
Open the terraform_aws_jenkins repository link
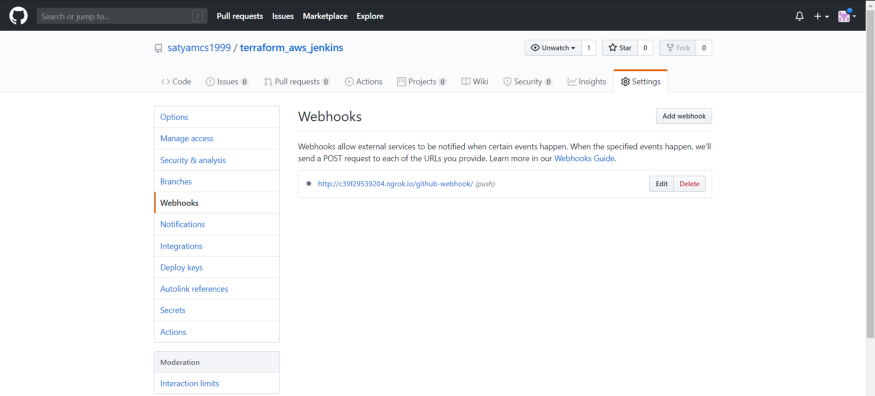click(x=291, y=48)
